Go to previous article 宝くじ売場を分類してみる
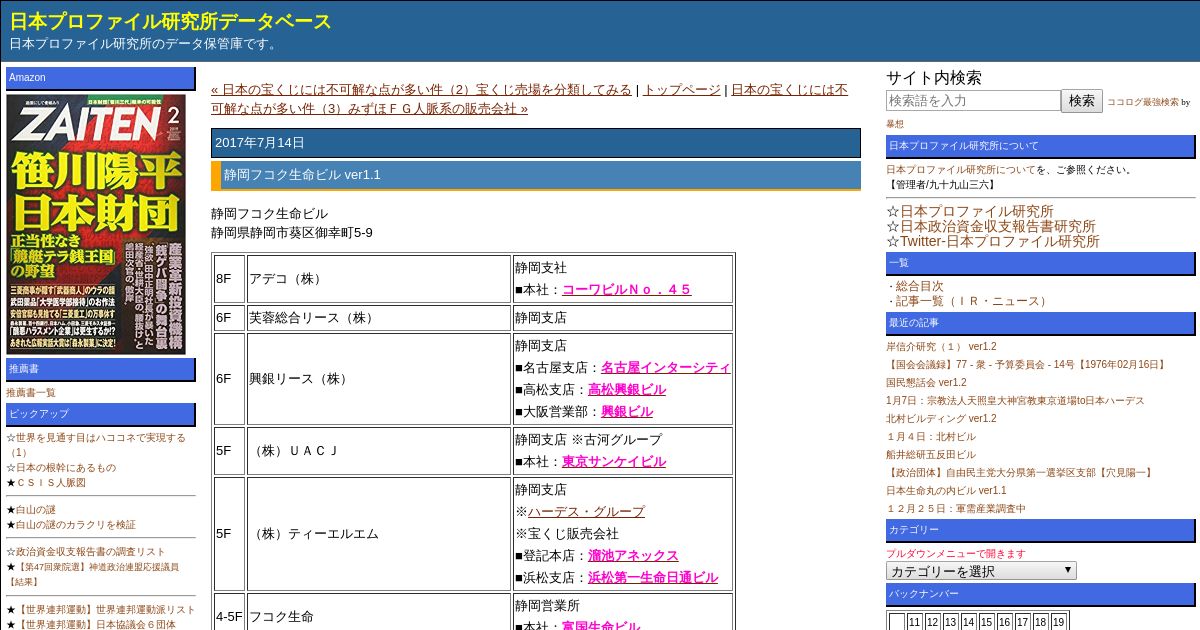This screenshot has width=1200, height=630. point(421,89)
